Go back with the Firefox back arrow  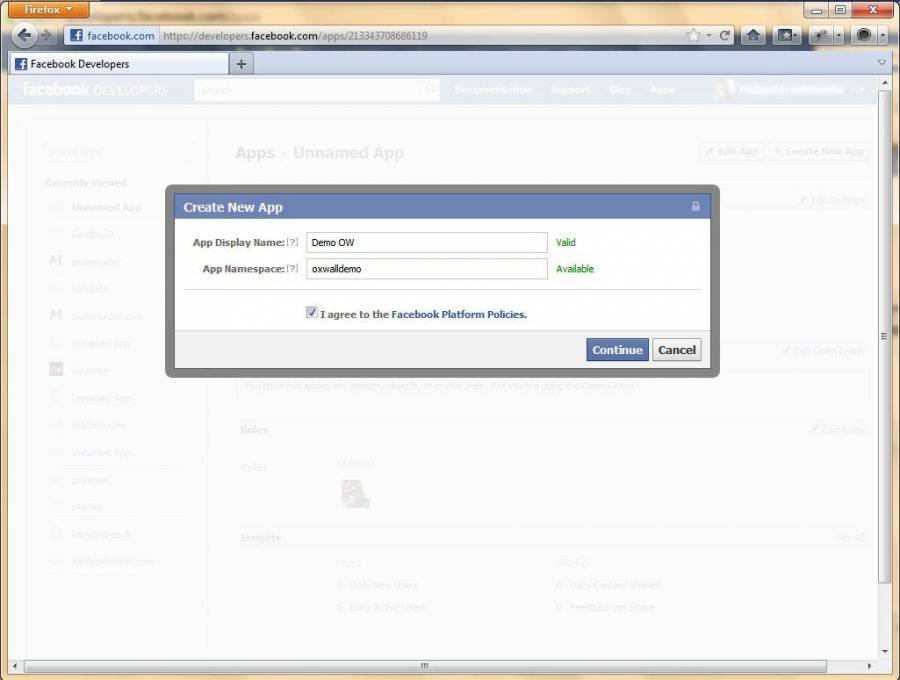click(24, 36)
